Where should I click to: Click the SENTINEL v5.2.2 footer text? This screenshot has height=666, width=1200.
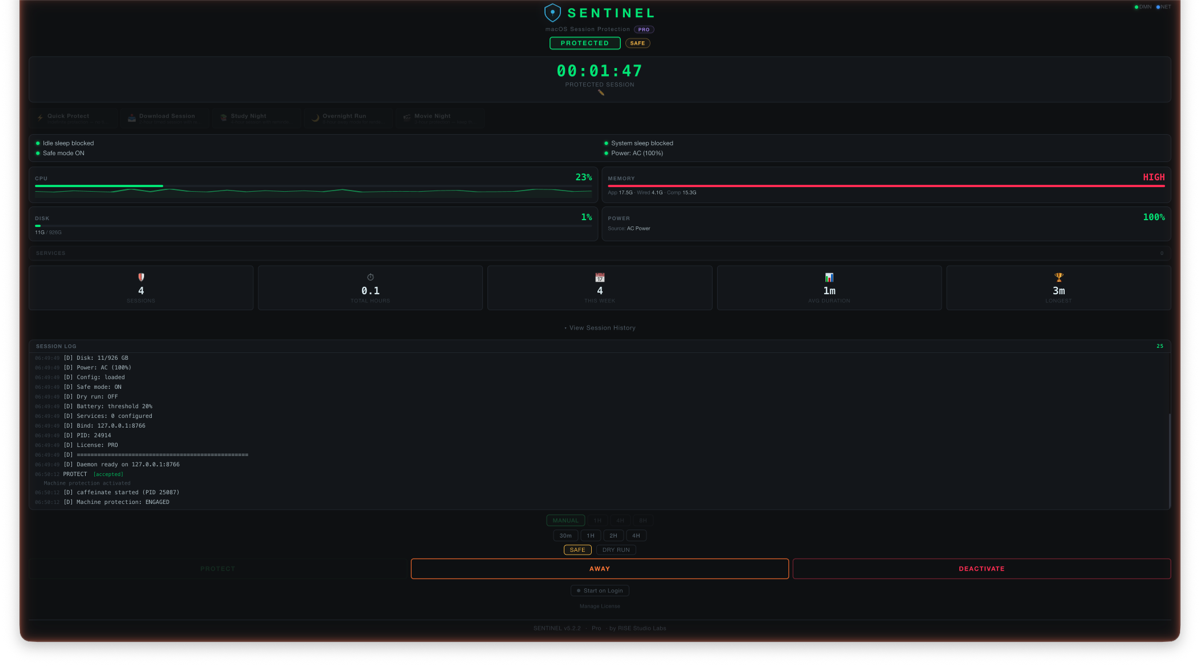click(557, 628)
